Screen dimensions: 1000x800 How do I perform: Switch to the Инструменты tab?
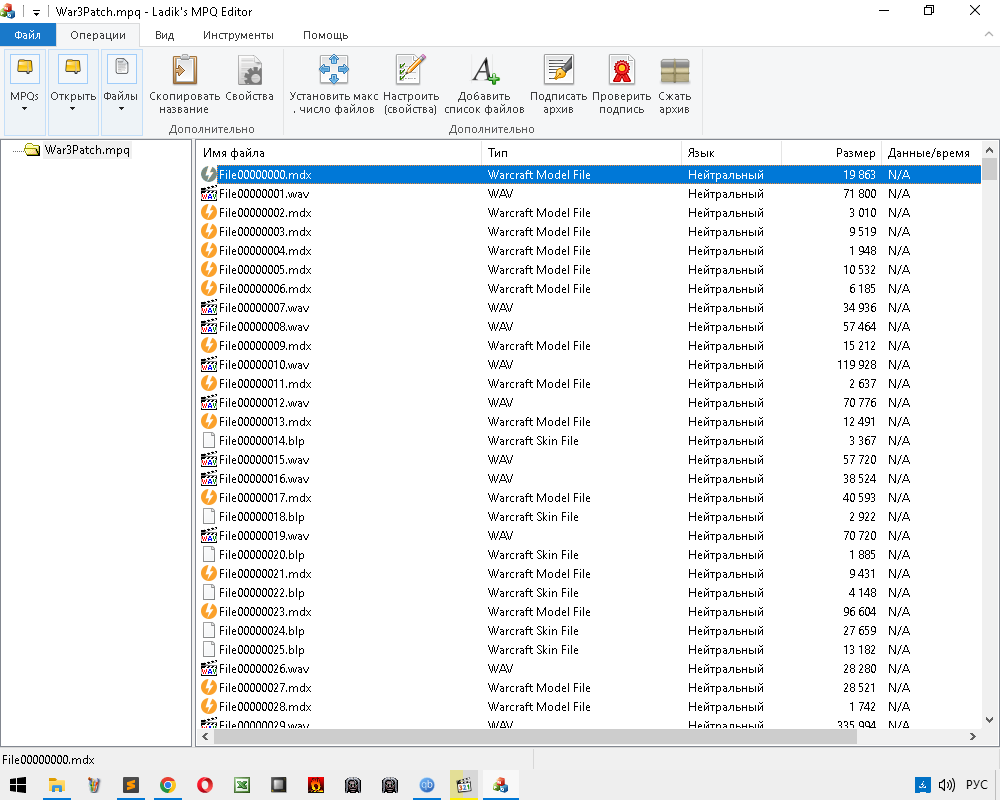pyautogui.click(x=239, y=35)
